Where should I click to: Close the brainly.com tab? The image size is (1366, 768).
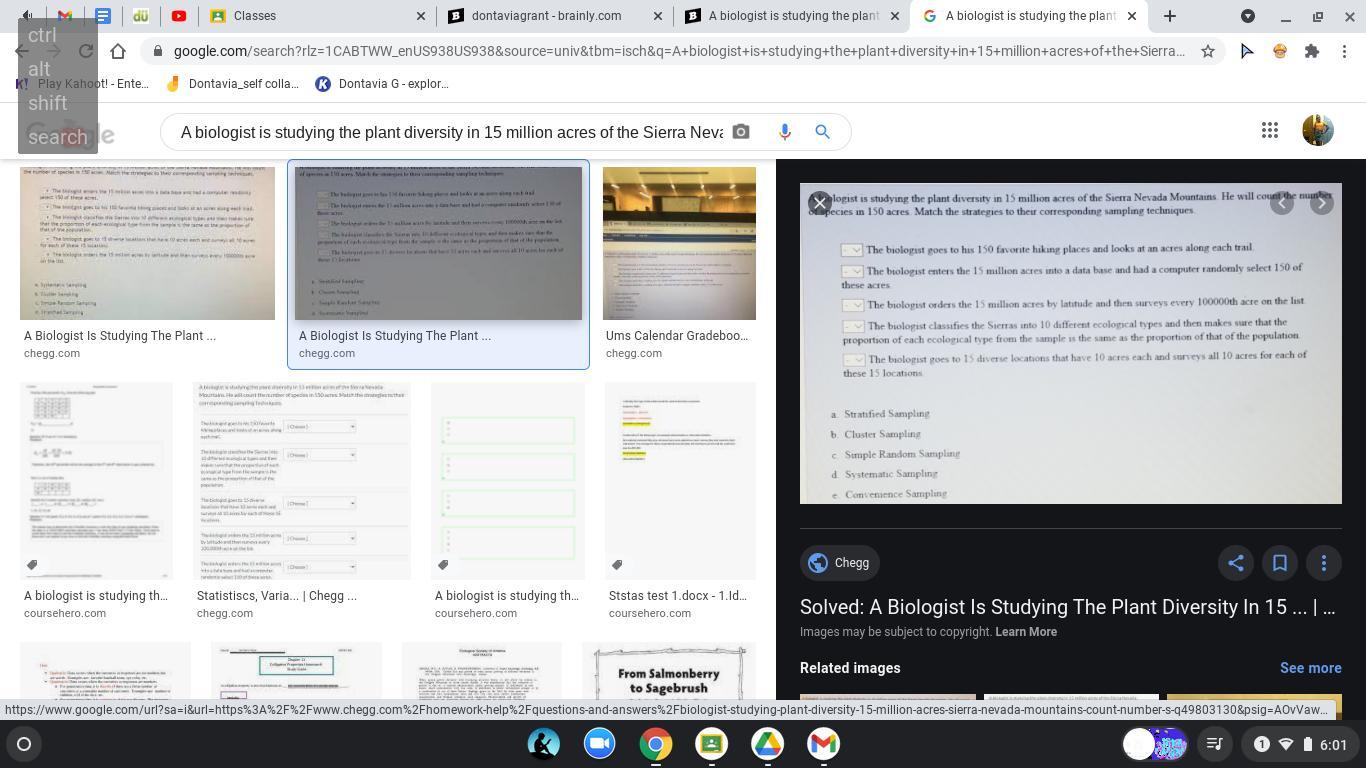657,16
